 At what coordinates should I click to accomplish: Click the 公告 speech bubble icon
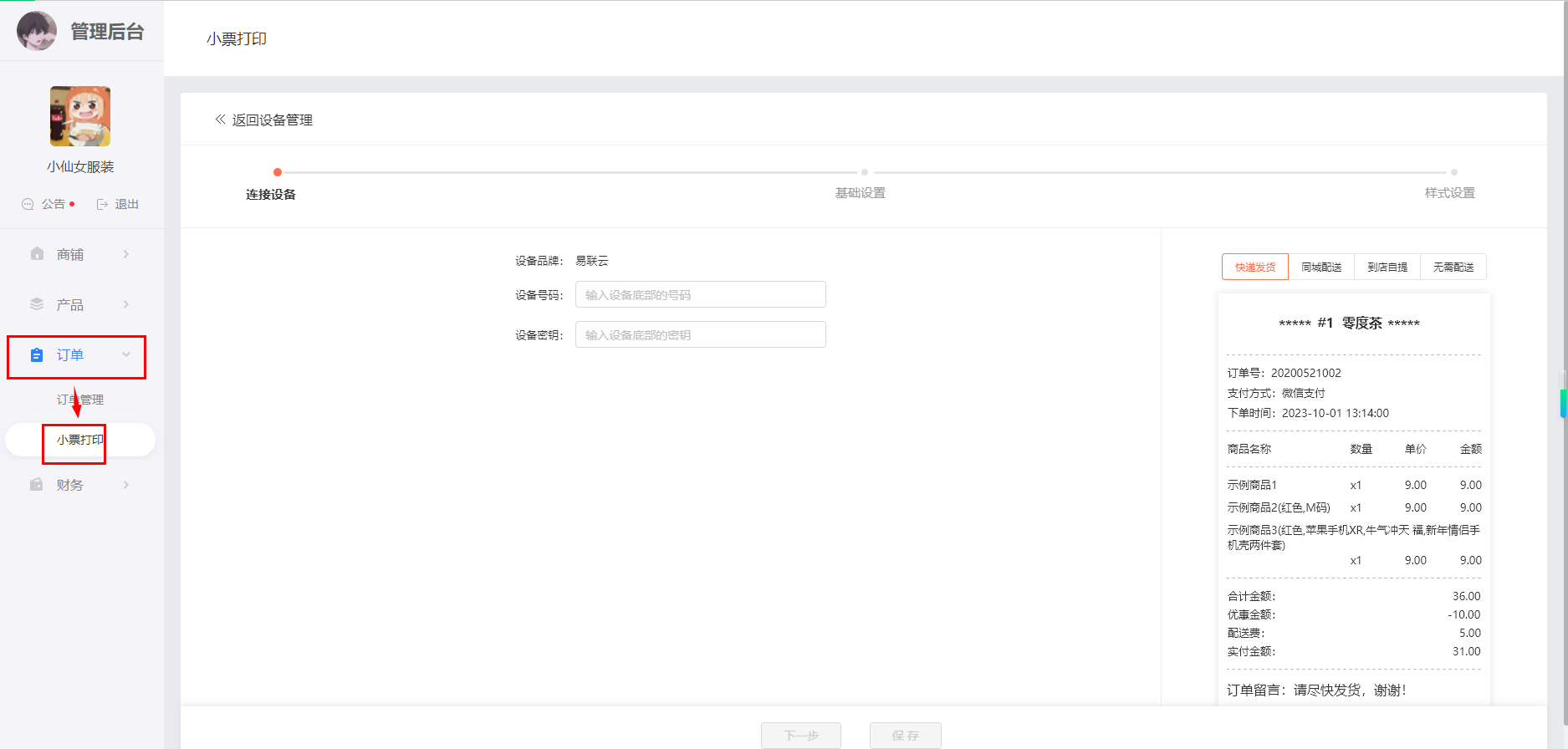(x=28, y=204)
